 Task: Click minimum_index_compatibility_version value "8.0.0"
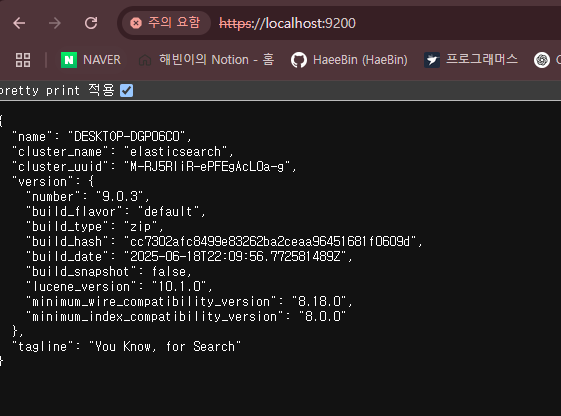click(x=323, y=317)
